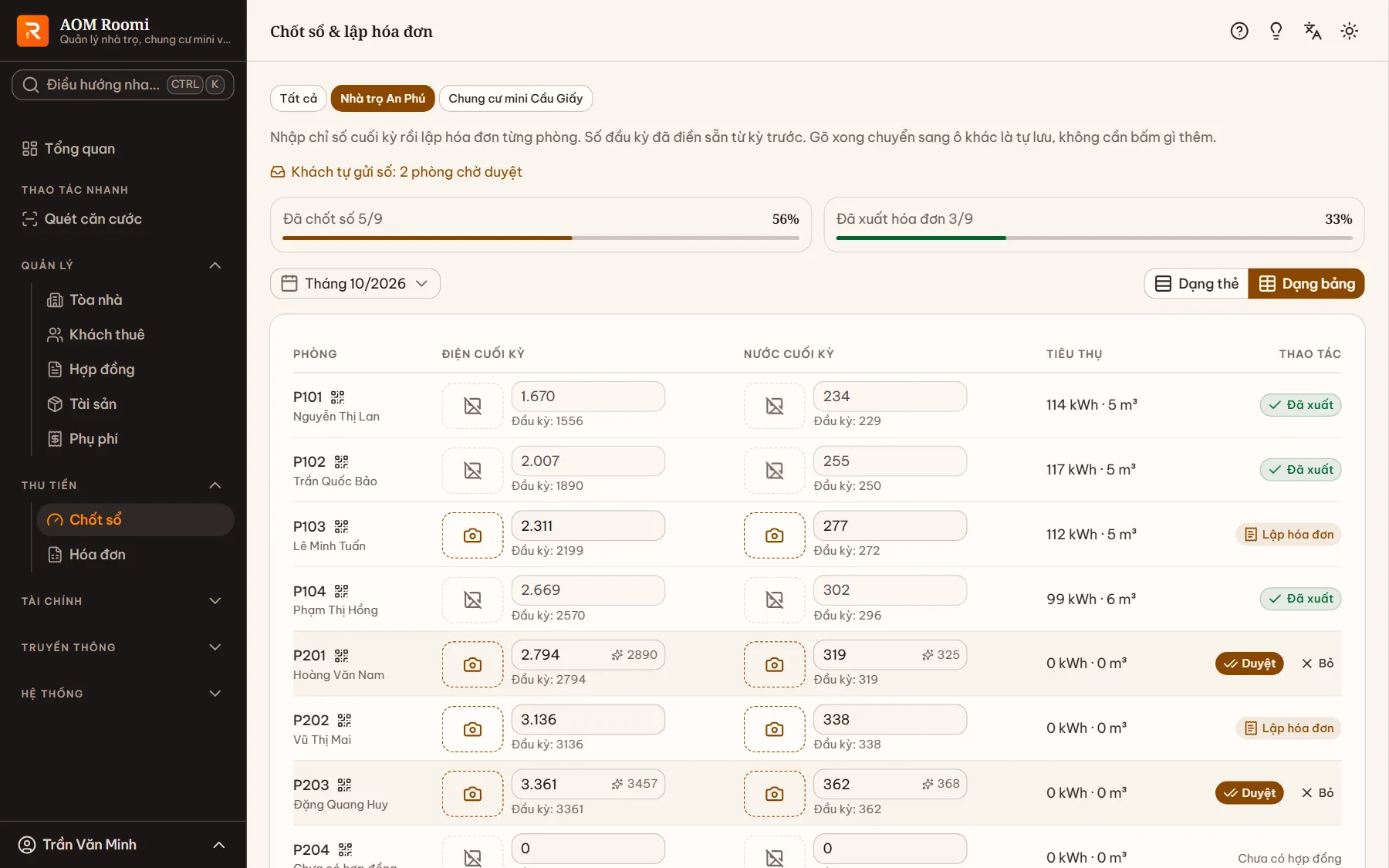The image size is (1389, 868).
Task: Approve P201 reading with Duyệt button
Action: 1249,664
